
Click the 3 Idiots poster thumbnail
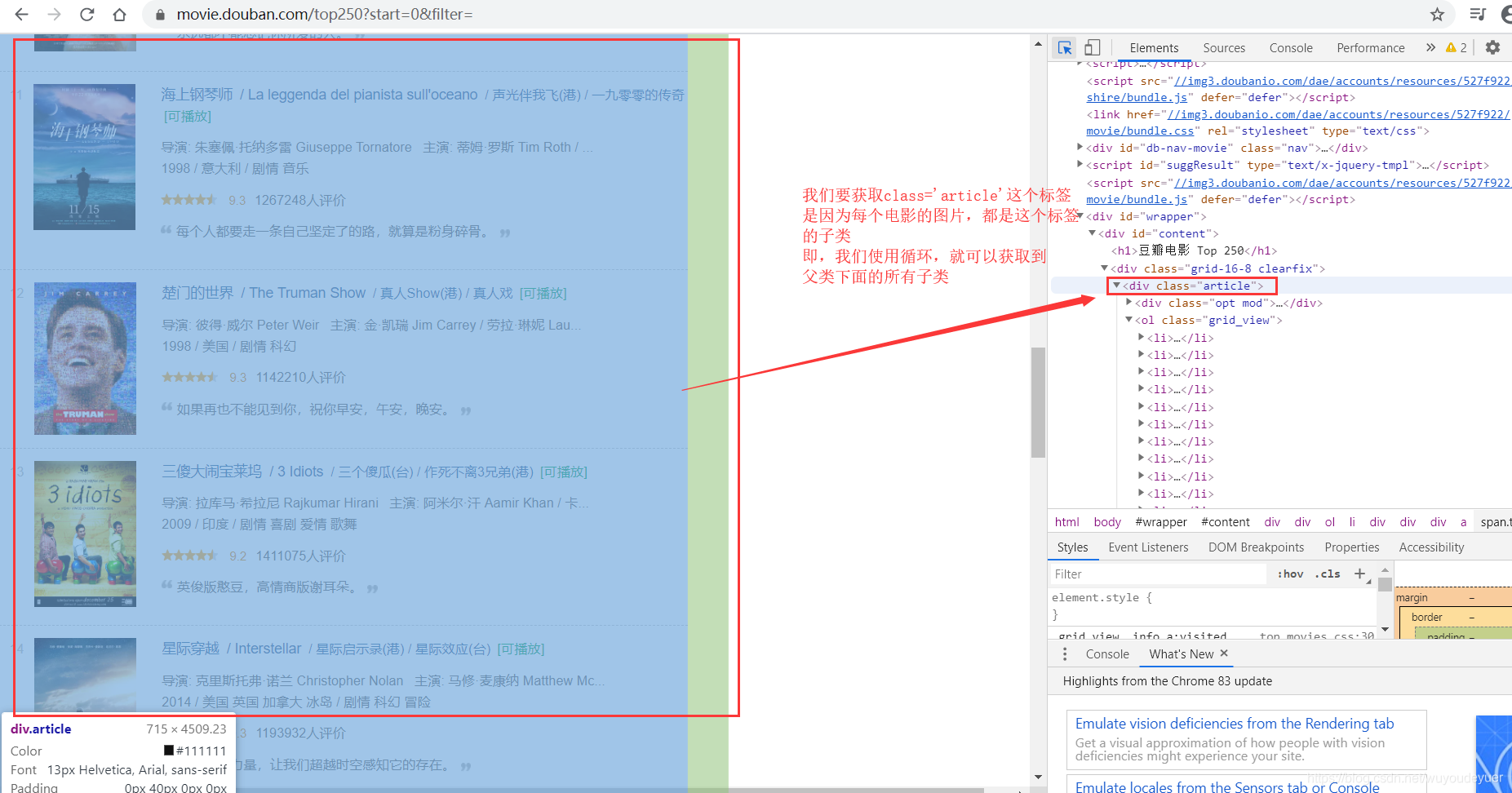pos(85,534)
